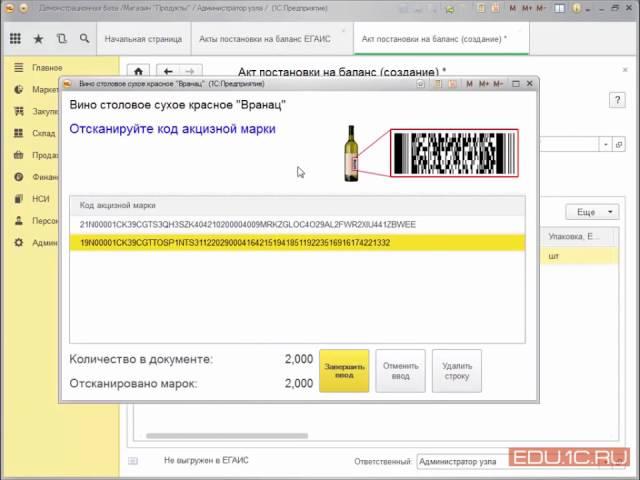Viewport: 640px width, 480px height.
Task: Open search magnifier icon
Action: pyautogui.click(x=84, y=39)
